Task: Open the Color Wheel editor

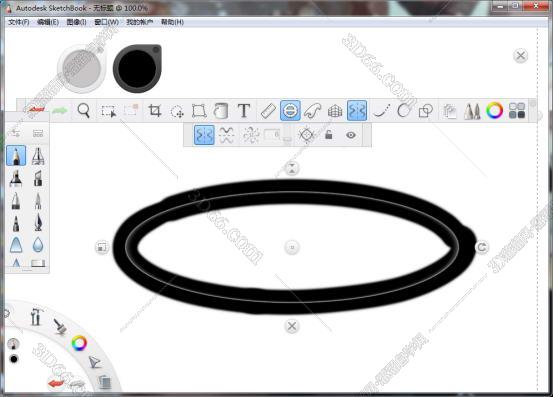Action: (494, 111)
